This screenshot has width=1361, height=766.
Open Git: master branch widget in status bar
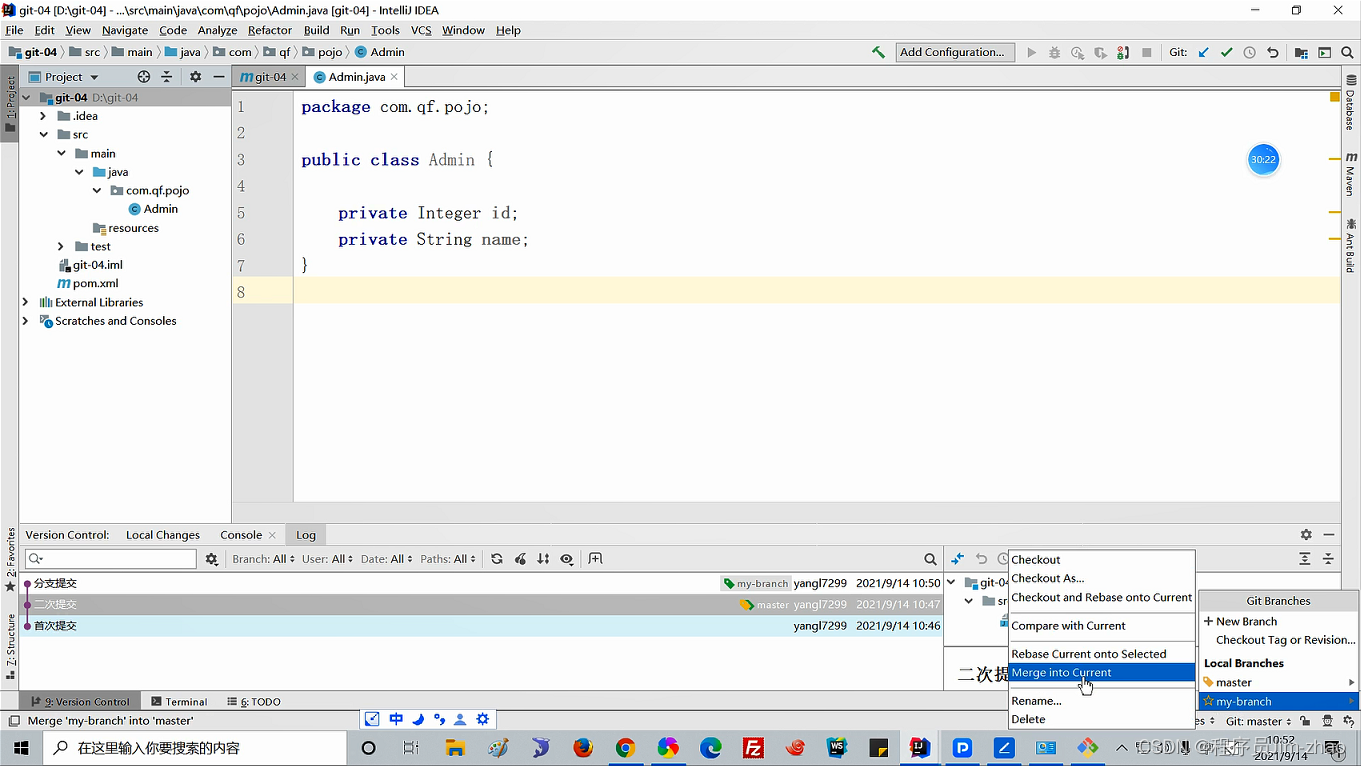point(1258,720)
